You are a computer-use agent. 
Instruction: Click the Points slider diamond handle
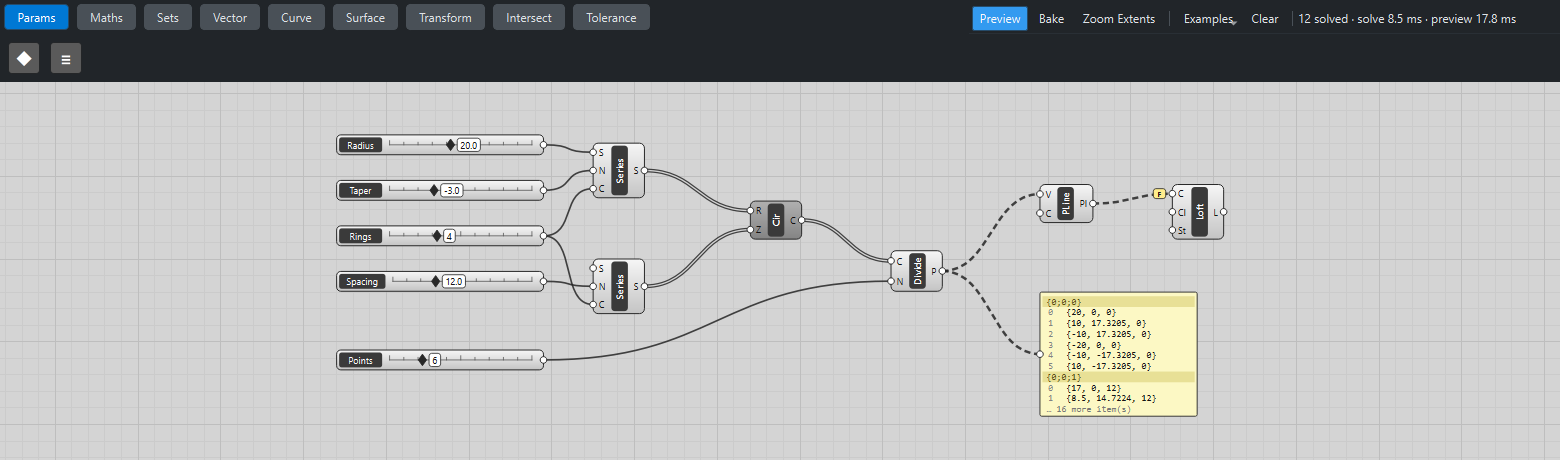(422, 360)
